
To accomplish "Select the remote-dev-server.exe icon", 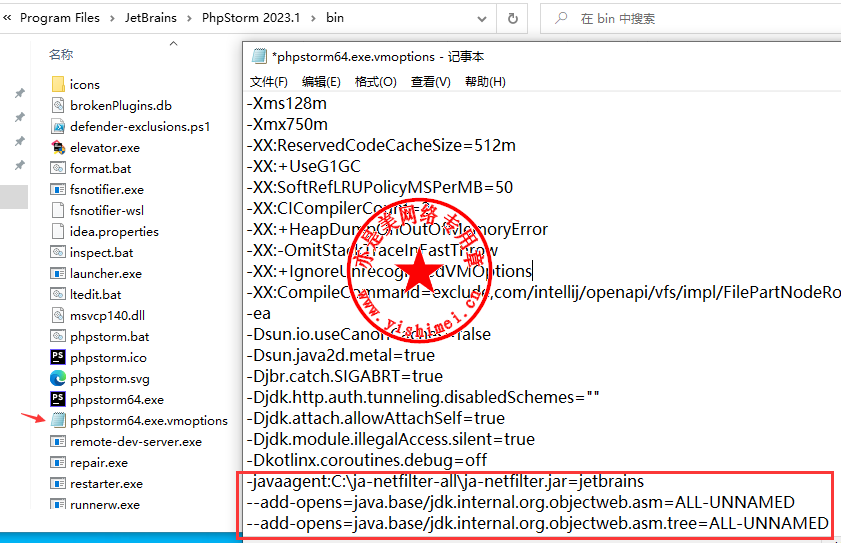I will coord(58,441).
